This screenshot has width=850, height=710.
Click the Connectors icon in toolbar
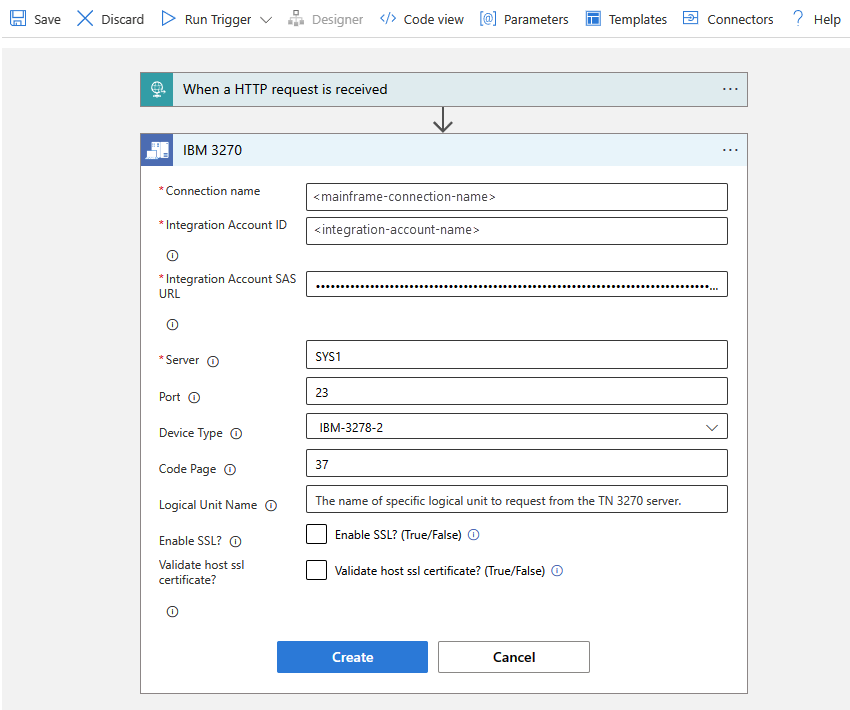(x=691, y=18)
